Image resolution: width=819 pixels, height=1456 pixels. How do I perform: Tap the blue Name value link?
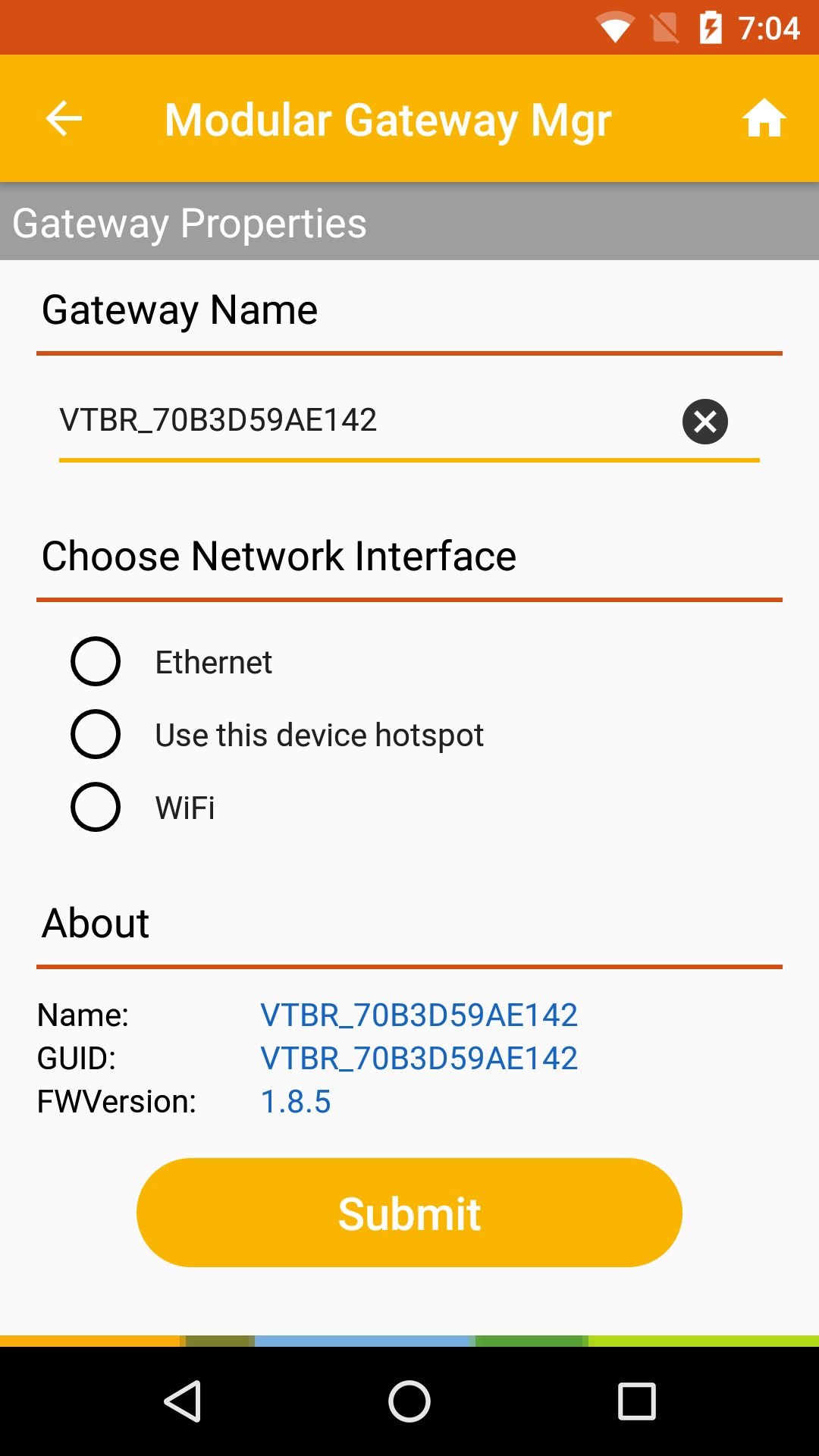click(x=419, y=1015)
